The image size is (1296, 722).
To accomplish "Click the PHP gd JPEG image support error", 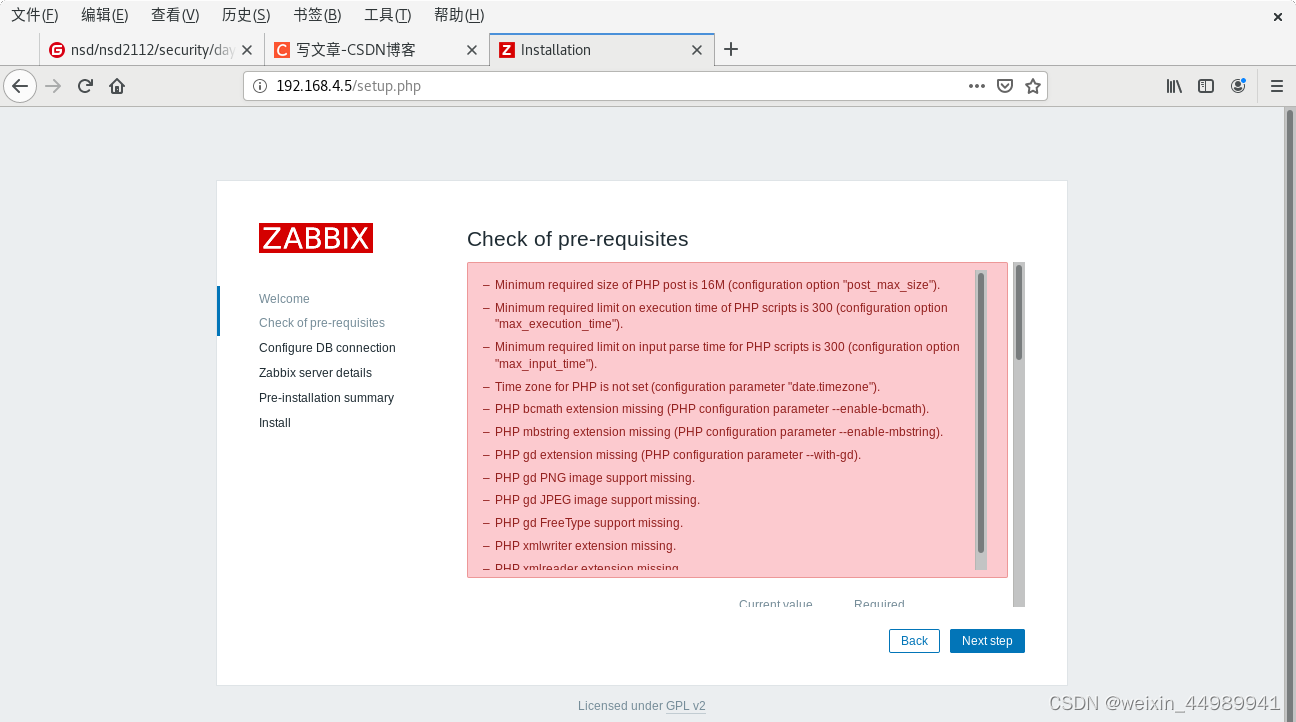I will [597, 500].
